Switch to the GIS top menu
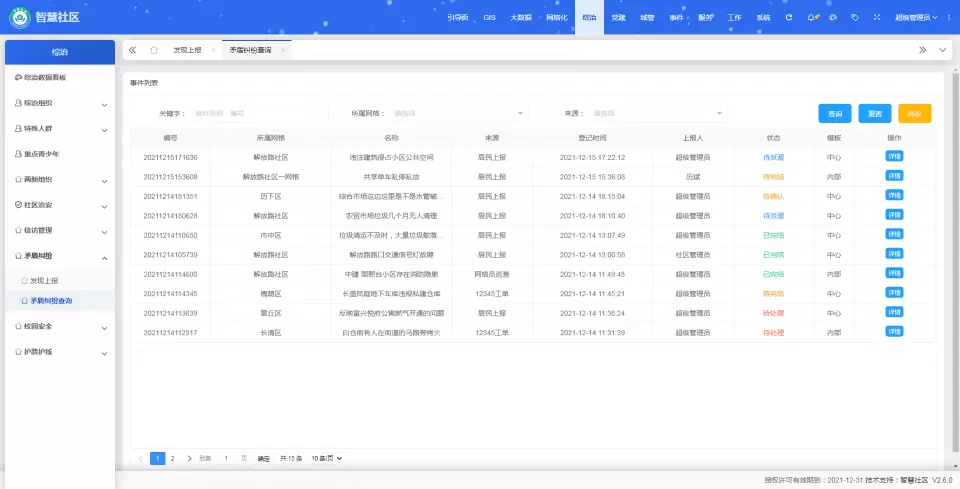This screenshot has width=960, height=489. [x=489, y=17]
